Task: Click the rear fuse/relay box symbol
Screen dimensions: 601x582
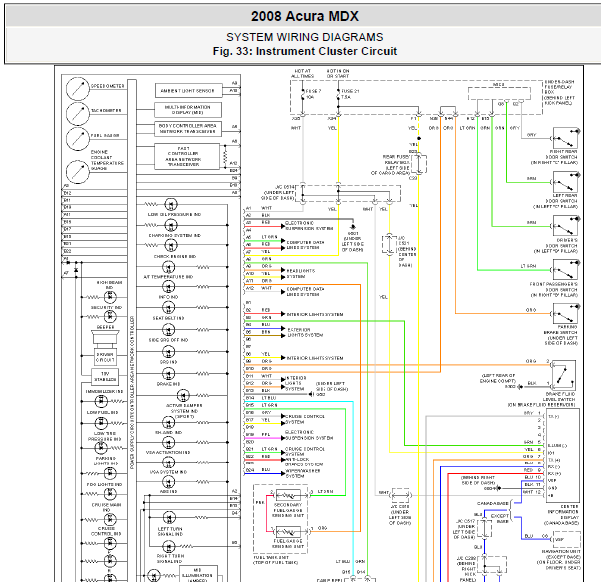Action: [420, 164]
